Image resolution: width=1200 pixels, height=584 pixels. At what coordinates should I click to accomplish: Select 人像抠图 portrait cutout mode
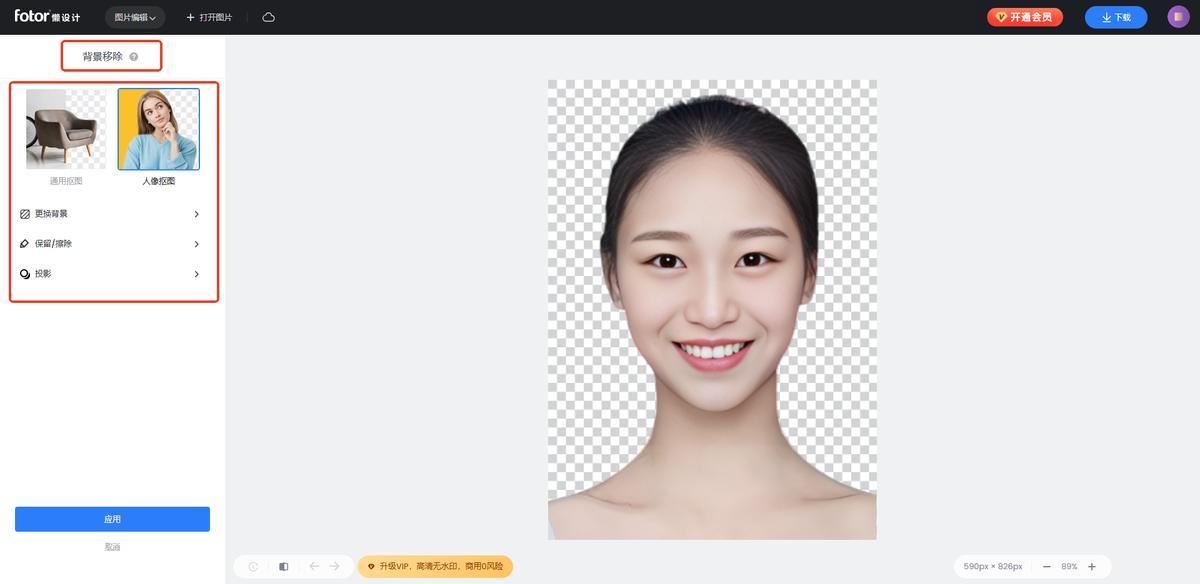pyautogui.click(x=158, y=129)
